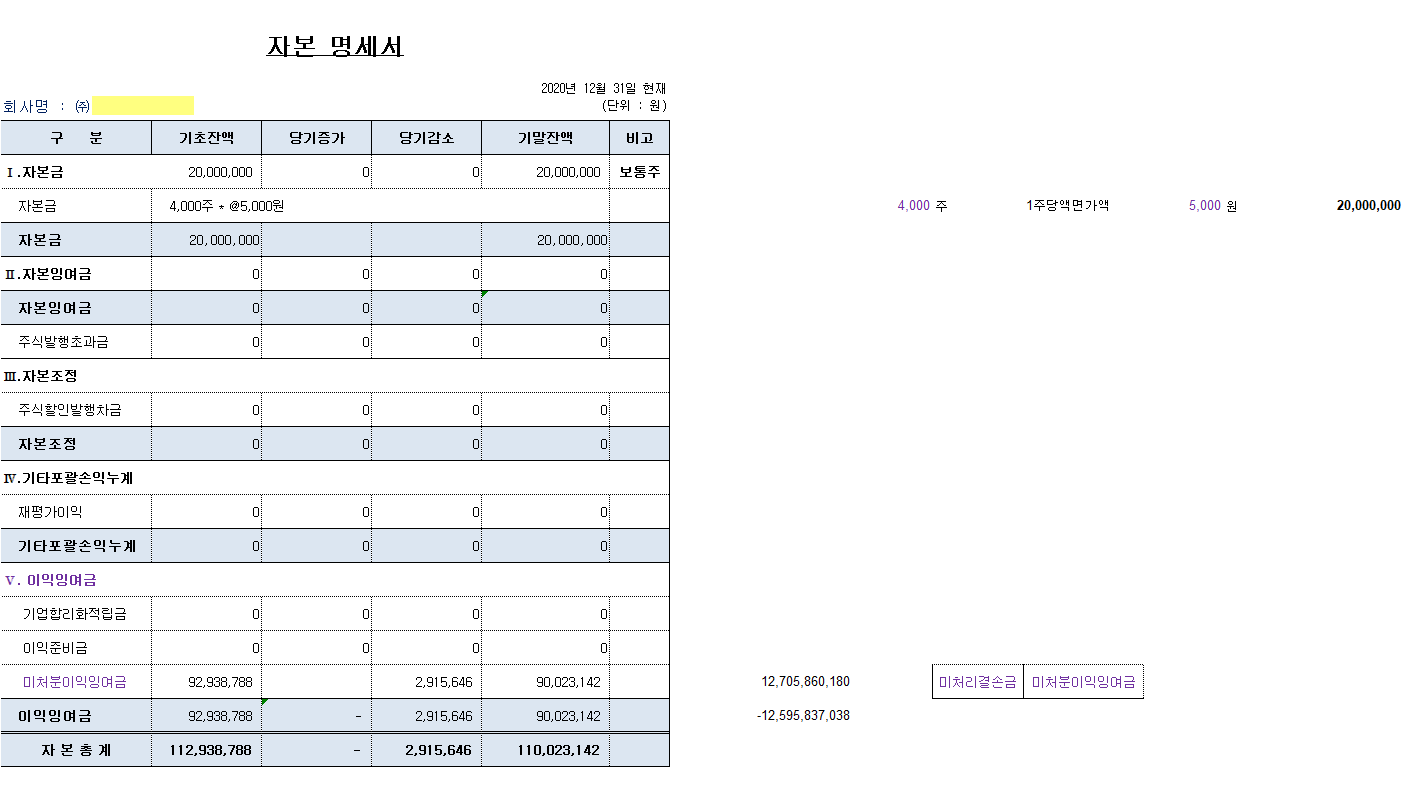The width and height of the screenshot is (1408, 797).
Task: Select the bold "2,915,646" in the 자본총계 row
Action: pos(438,750)
